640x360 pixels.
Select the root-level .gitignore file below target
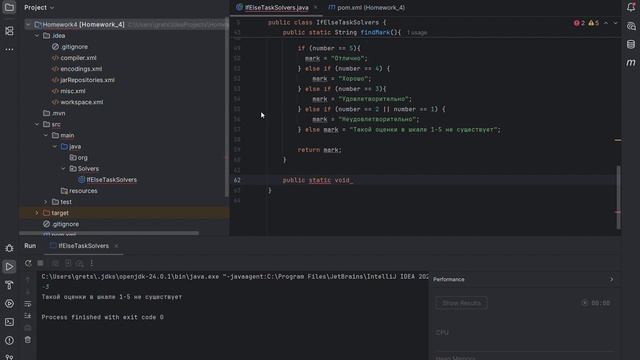pos(65,224)
